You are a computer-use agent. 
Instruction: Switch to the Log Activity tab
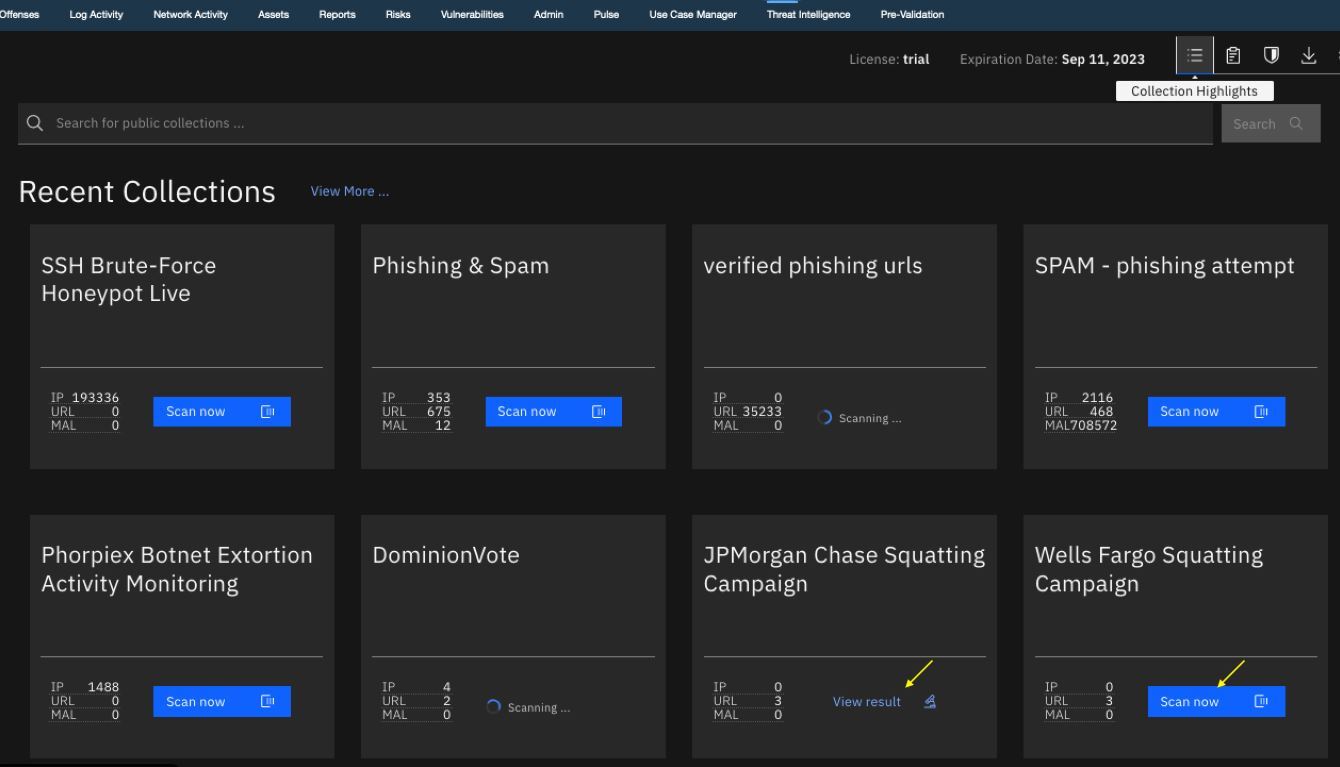96,15
